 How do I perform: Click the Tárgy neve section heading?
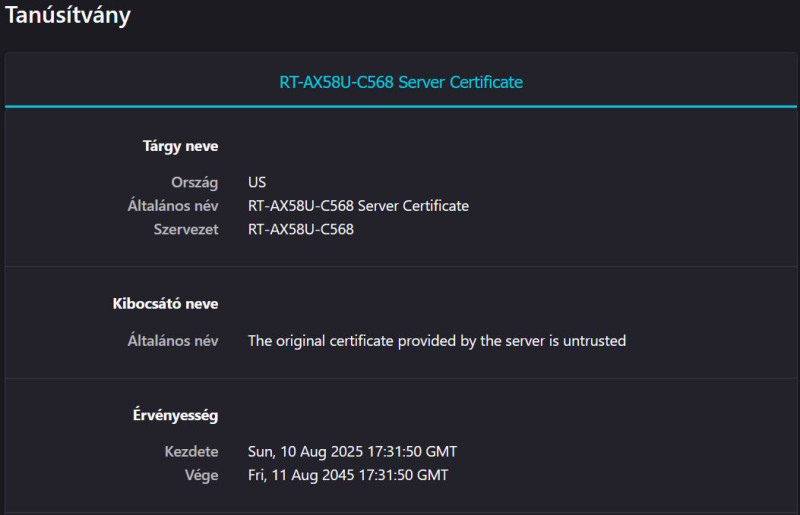[x=180, y=146]
